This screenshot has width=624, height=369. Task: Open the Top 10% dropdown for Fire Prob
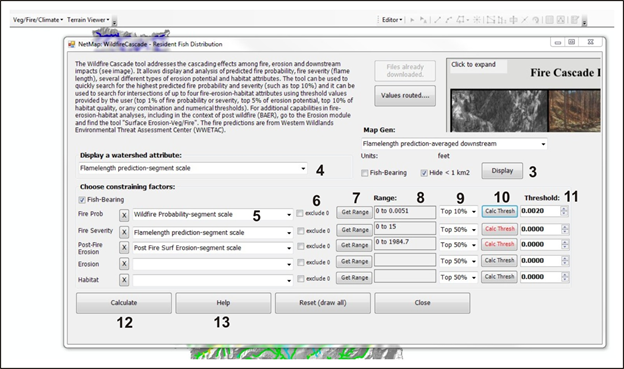click(458, 211)
